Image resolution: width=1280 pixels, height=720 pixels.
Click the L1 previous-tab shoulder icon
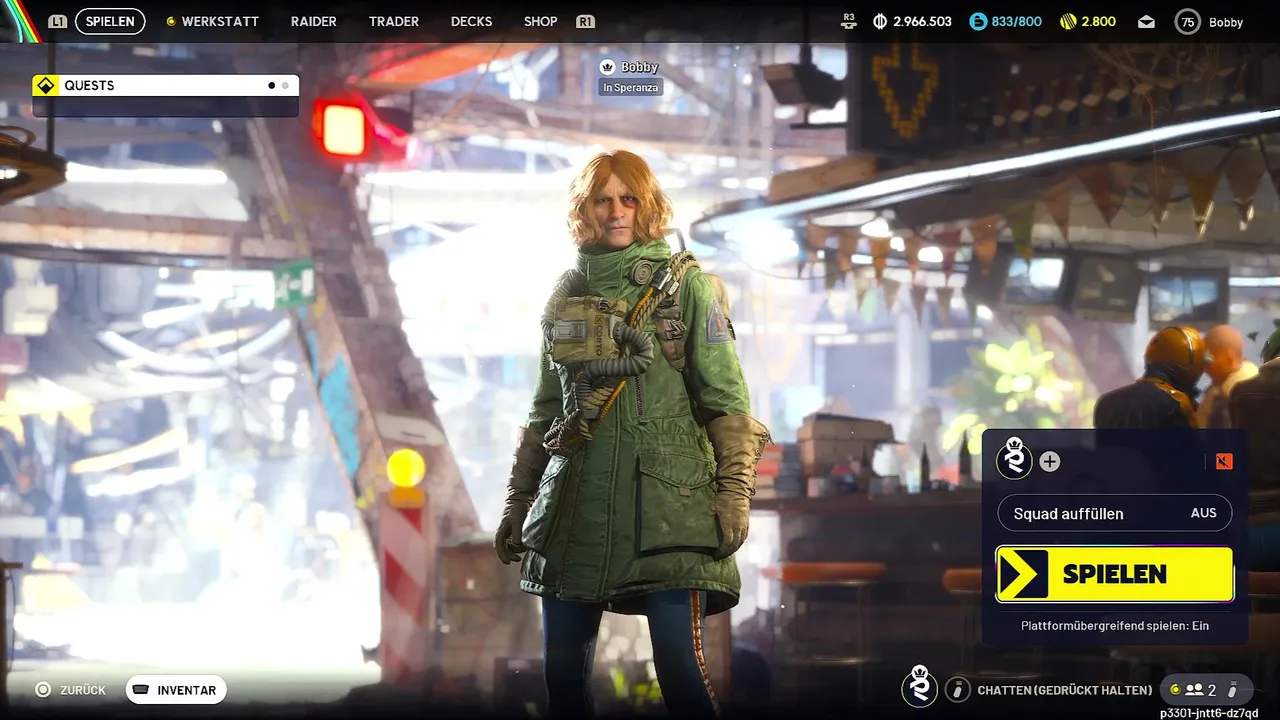point(58,21)
